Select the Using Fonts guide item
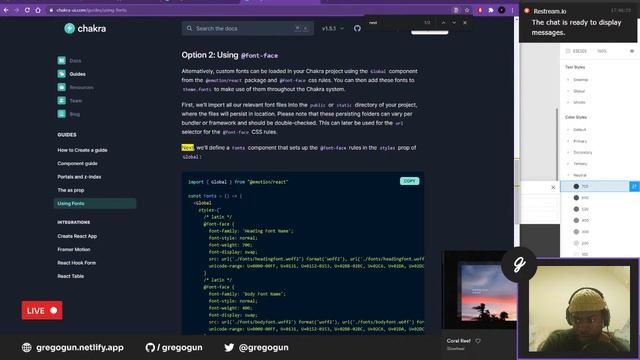This screenshot has height=360, width=640. [x=95, y=203]
